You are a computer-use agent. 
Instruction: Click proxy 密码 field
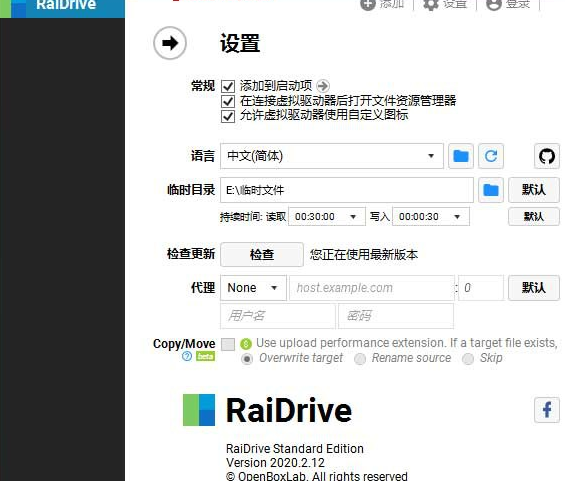pos(396,316)
